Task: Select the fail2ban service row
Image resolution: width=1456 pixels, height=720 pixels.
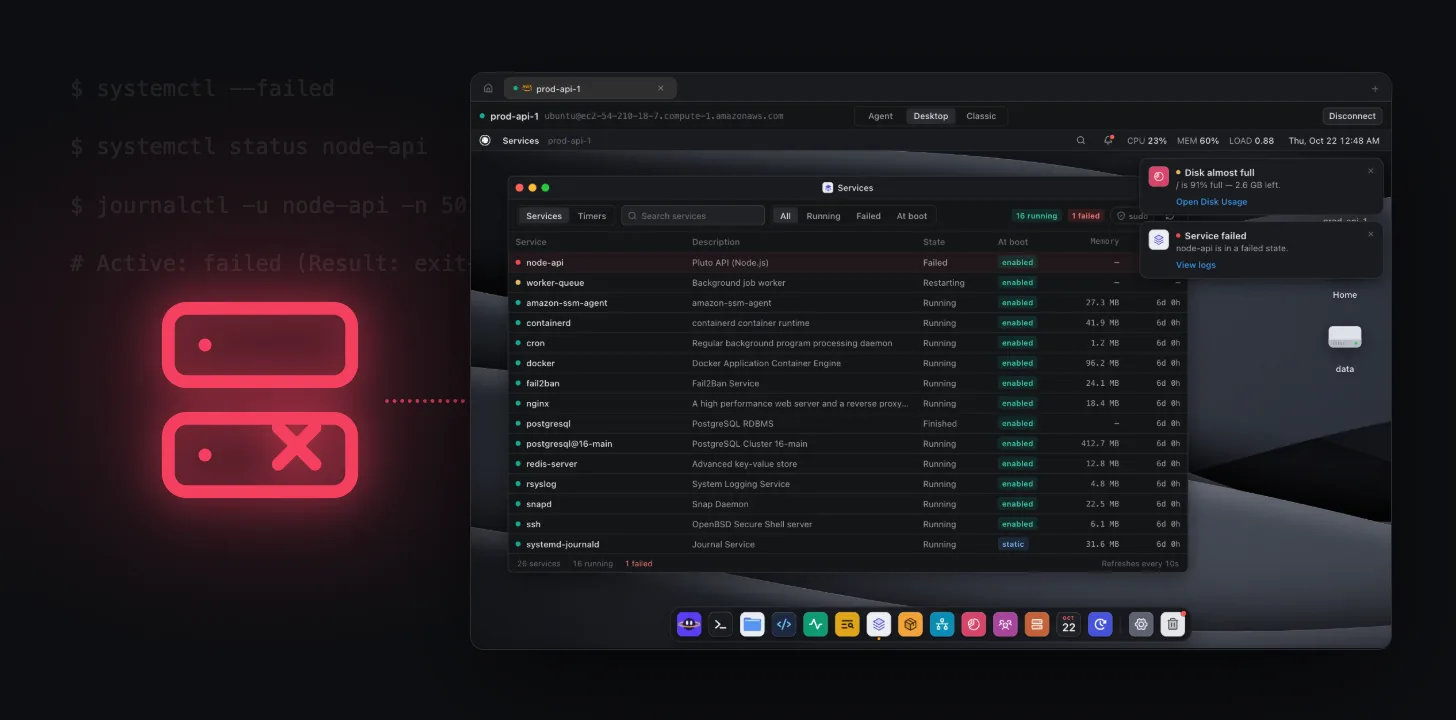Action: tap(847, 383)
